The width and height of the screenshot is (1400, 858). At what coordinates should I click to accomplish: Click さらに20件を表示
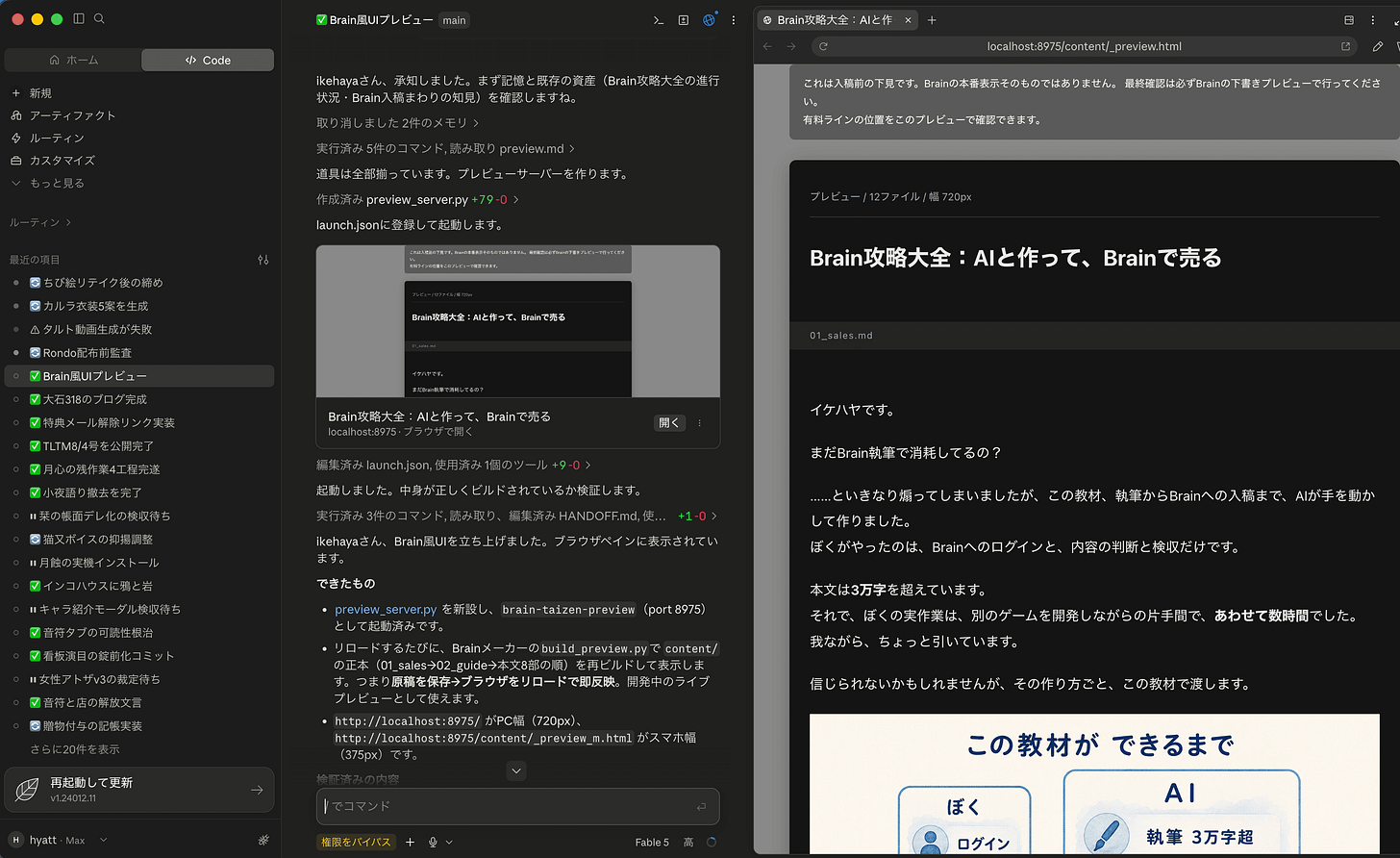coord(75,749)
